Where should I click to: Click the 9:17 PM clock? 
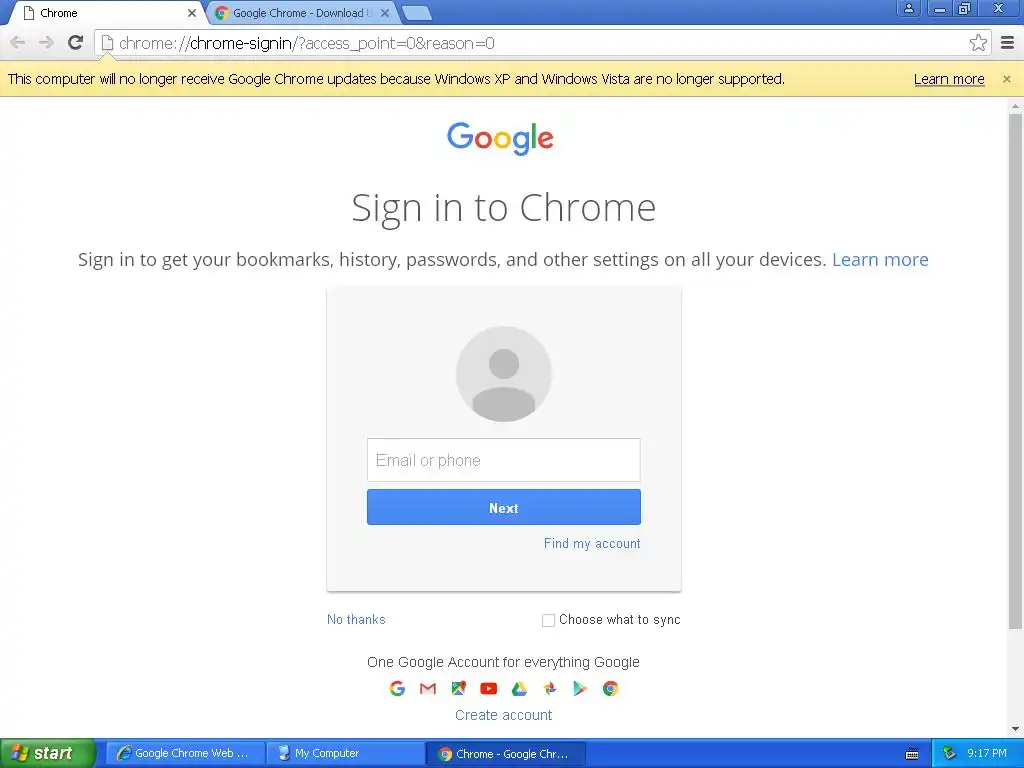[x=987, y=753]
